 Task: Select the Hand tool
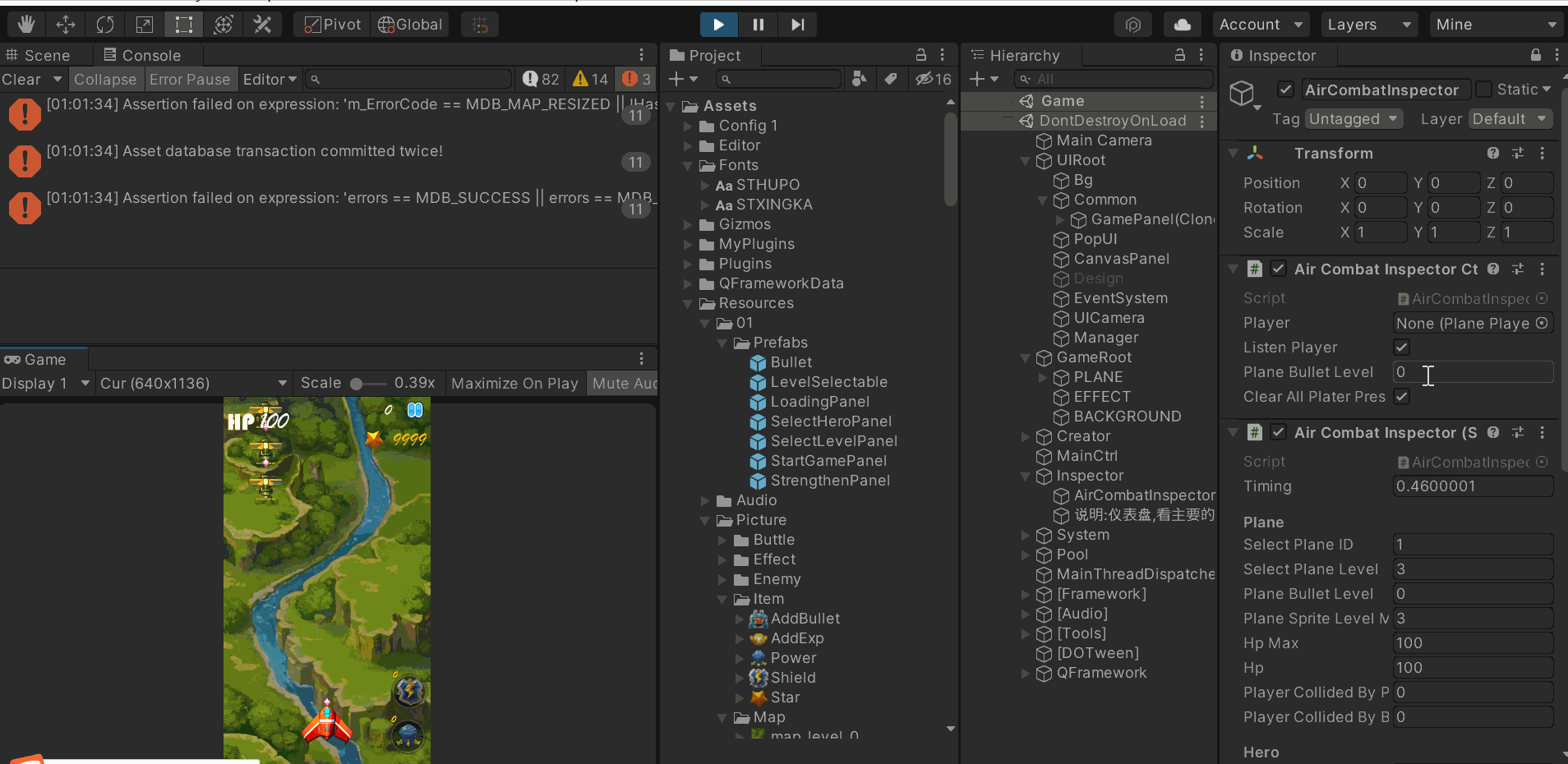25,25
